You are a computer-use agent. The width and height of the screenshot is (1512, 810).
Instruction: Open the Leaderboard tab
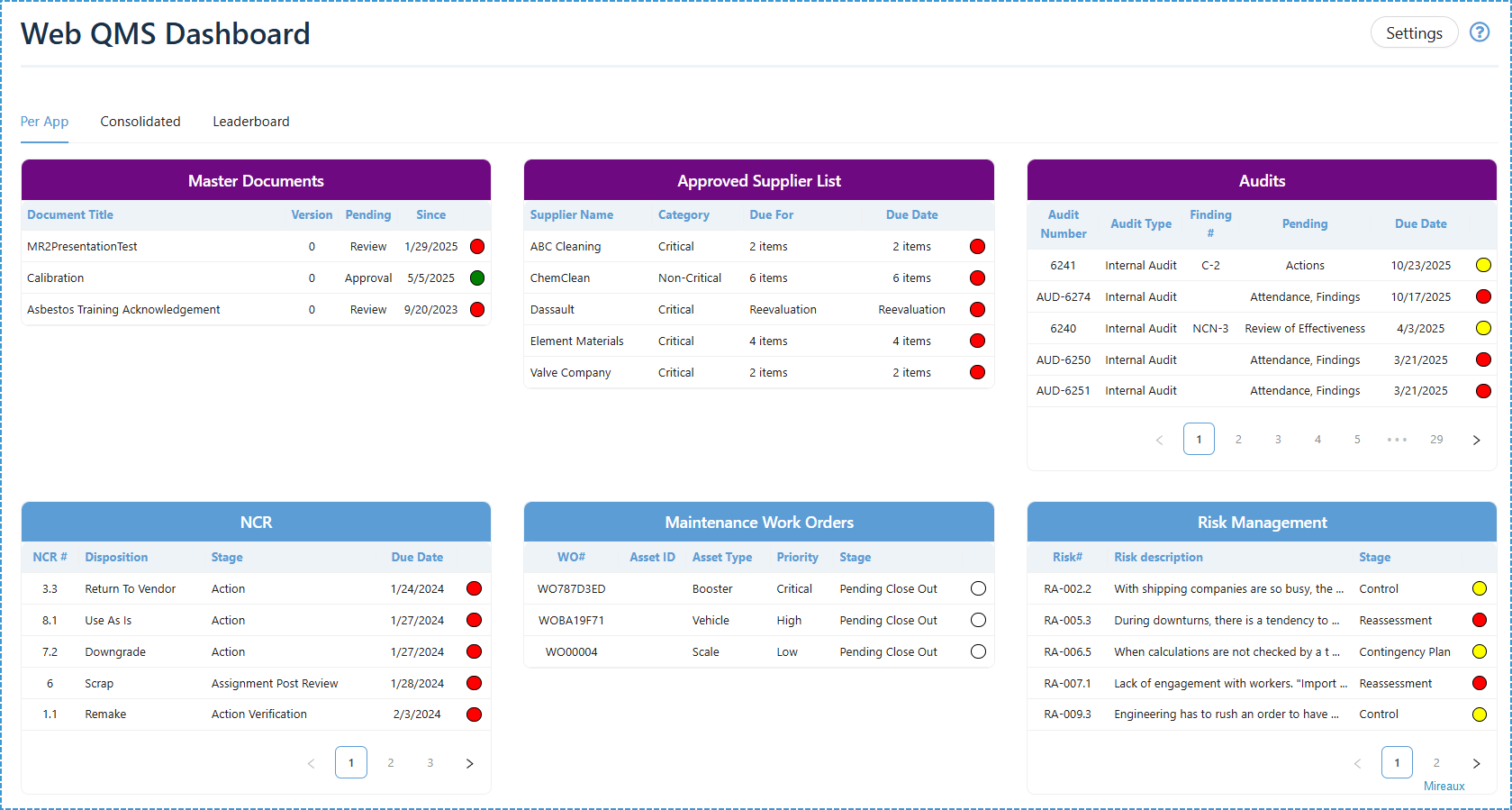click(250, 122)
